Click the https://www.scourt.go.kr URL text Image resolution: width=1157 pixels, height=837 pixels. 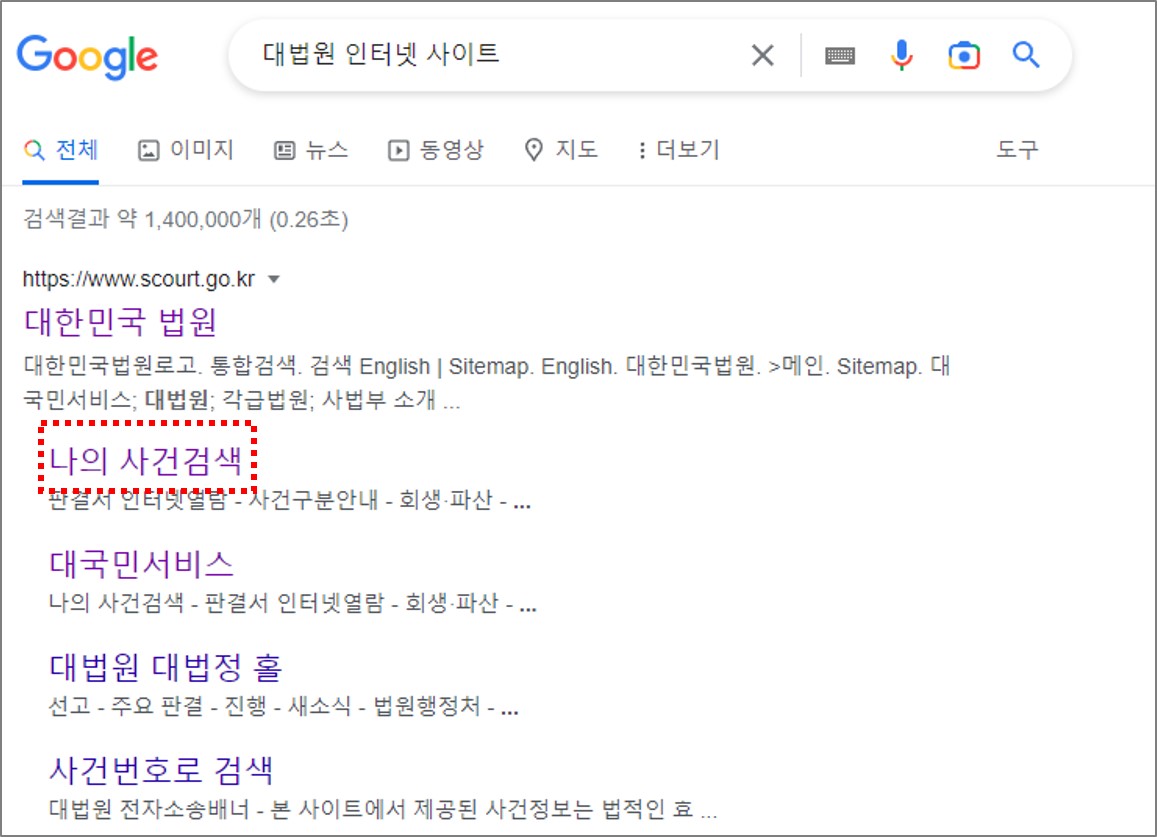[139, 279]
